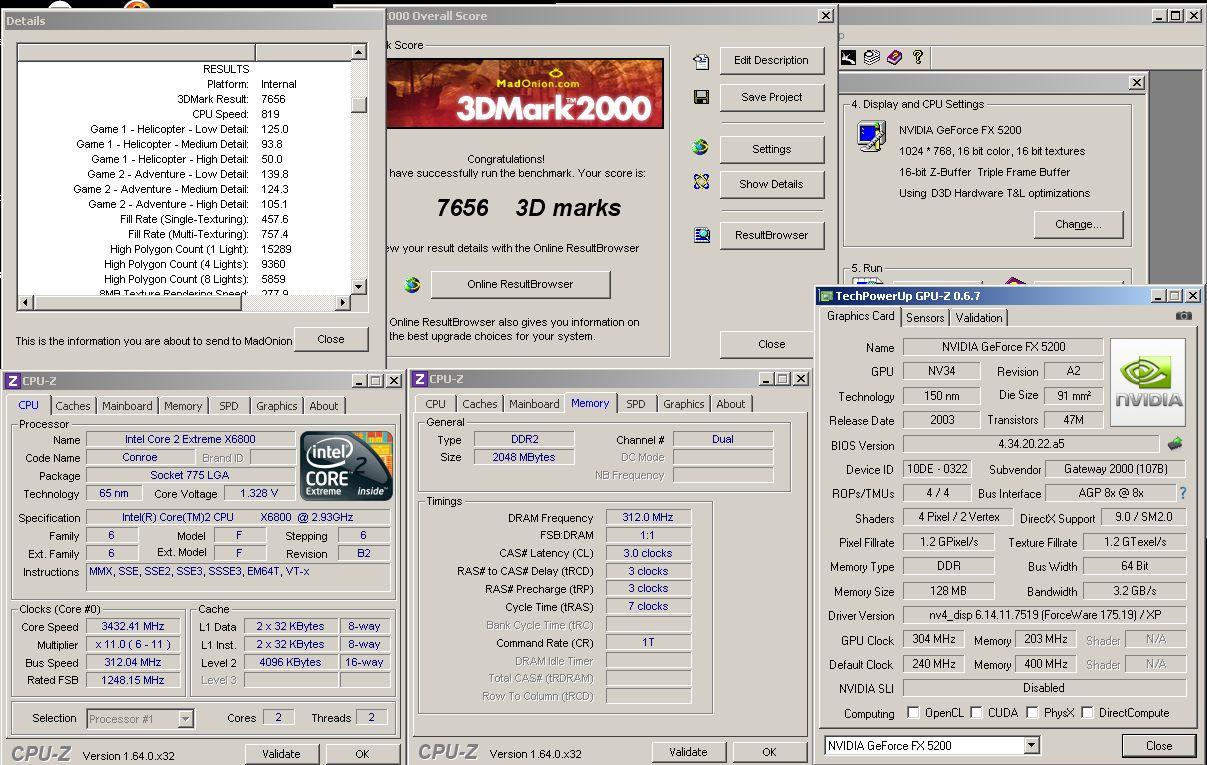Open Mainboard tab in left CPU-Z window
Screen dimensions: 1207x765
click(x=127, y=406)
